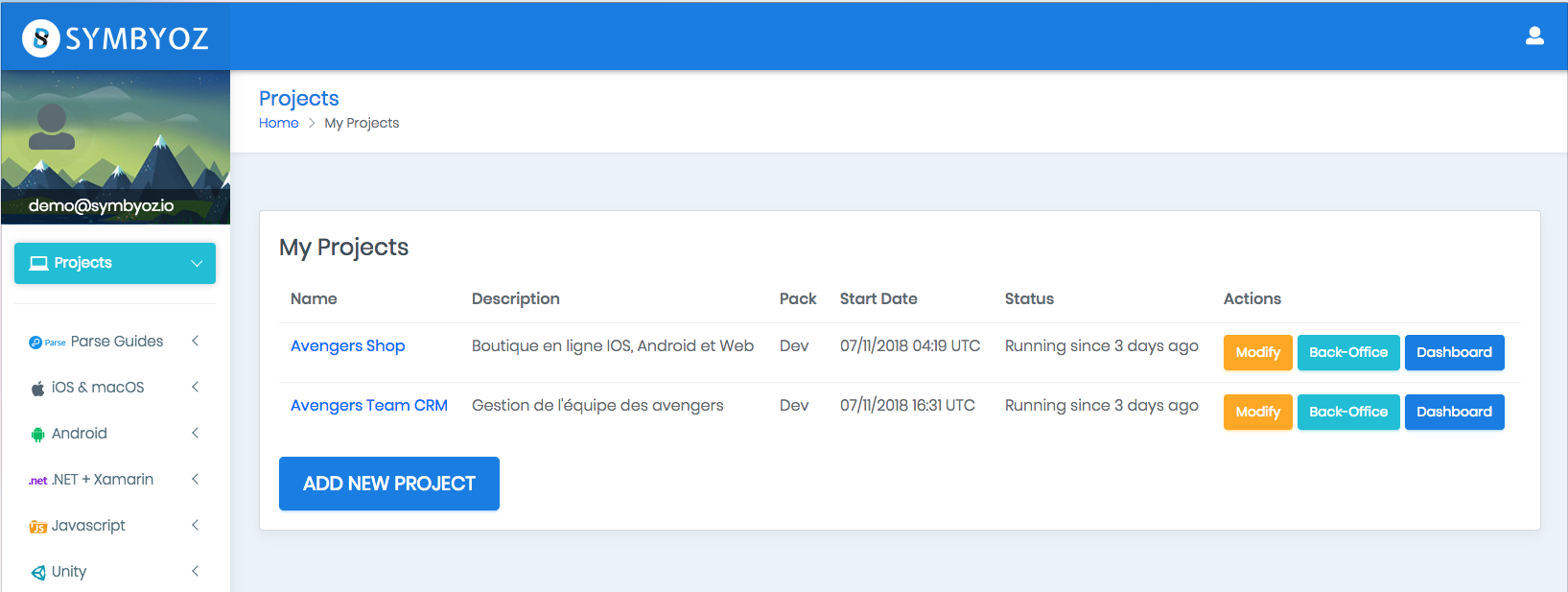Open the Avengers Shop project link
Screen dimensions: 1568x592
coord(347,345)
